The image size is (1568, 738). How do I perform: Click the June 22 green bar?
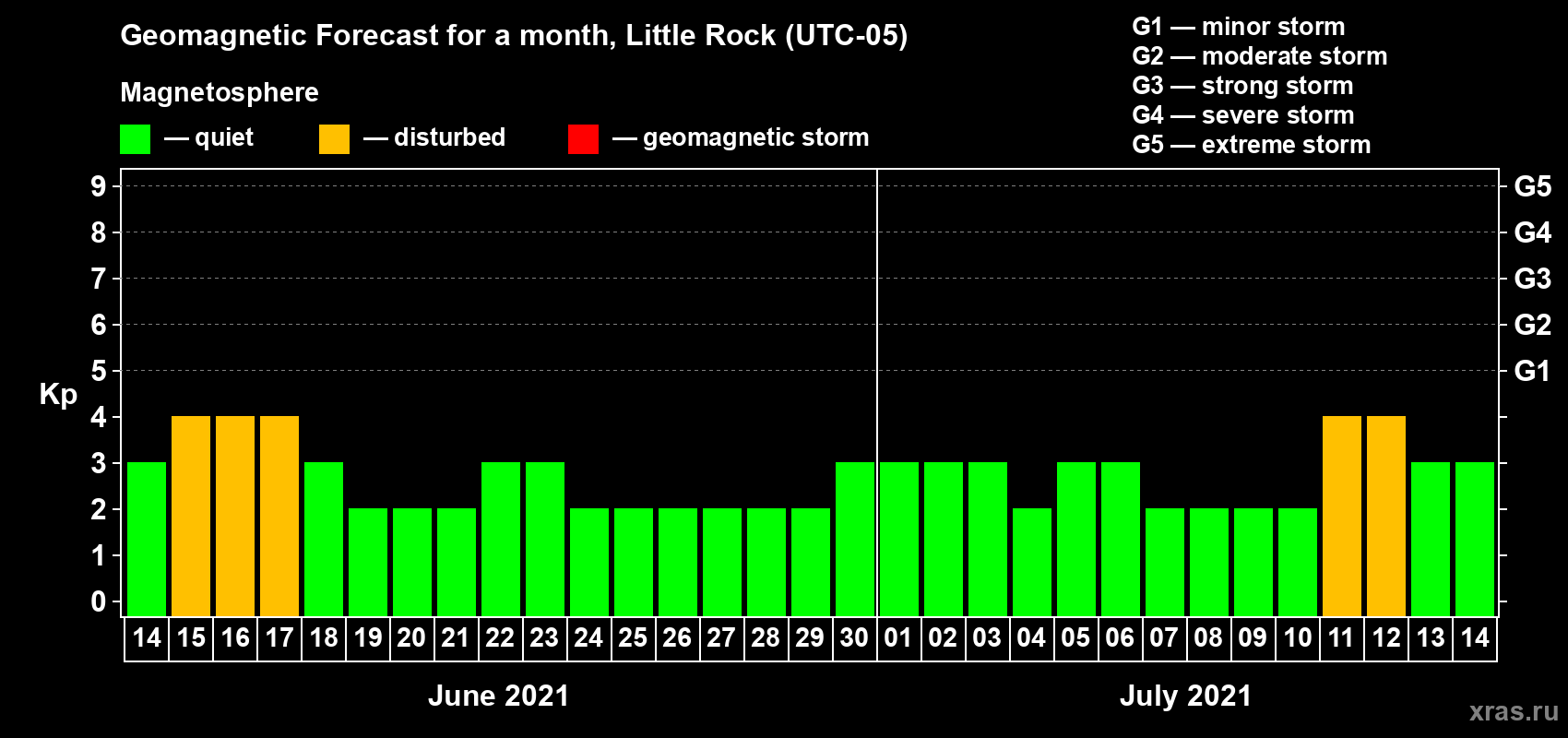coord(501,539)
